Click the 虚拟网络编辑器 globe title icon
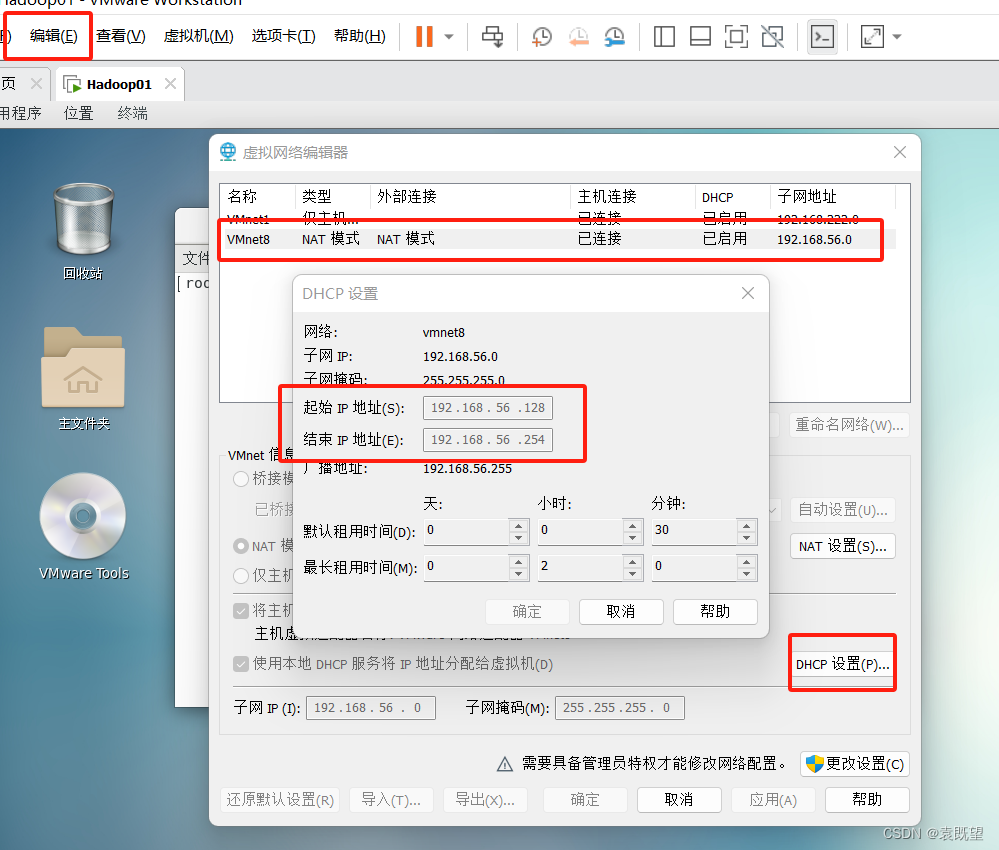Viewport: 999px width, 850px height. tap(227, 152)
